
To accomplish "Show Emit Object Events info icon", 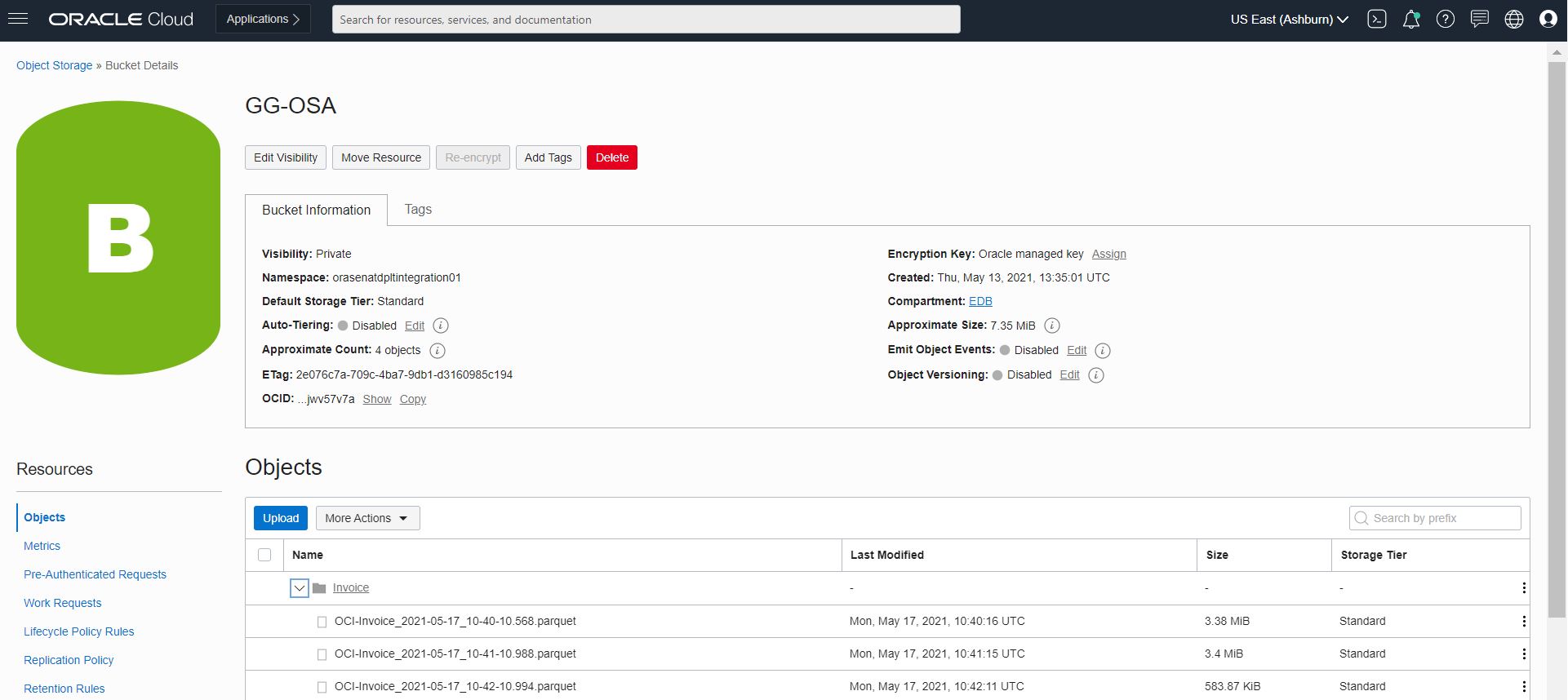I will coord(1103,351).
